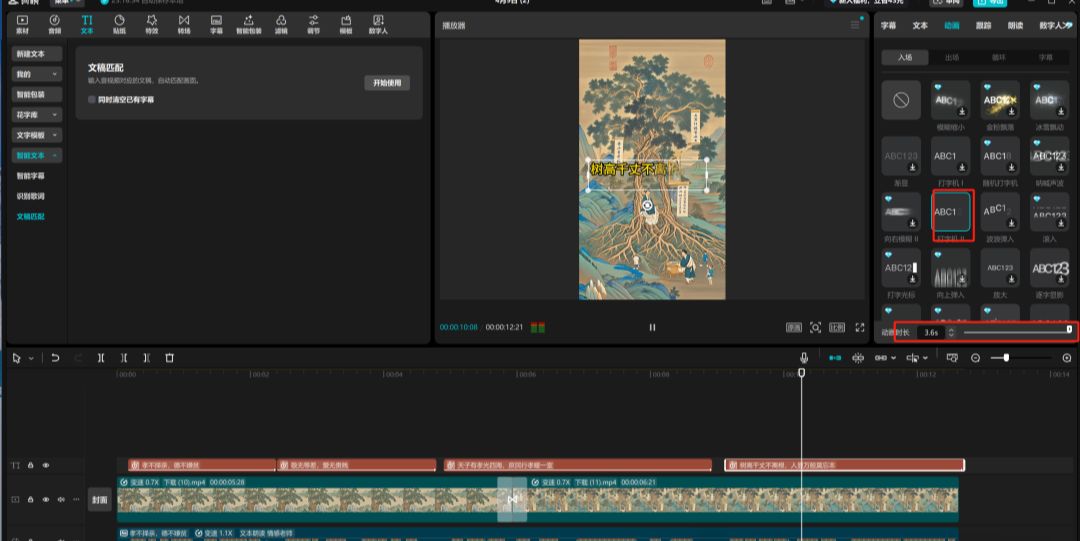Select the 金粉飘落 animation thumbnail
The height and width of the screenshot is (541, 1080).
1000,101
